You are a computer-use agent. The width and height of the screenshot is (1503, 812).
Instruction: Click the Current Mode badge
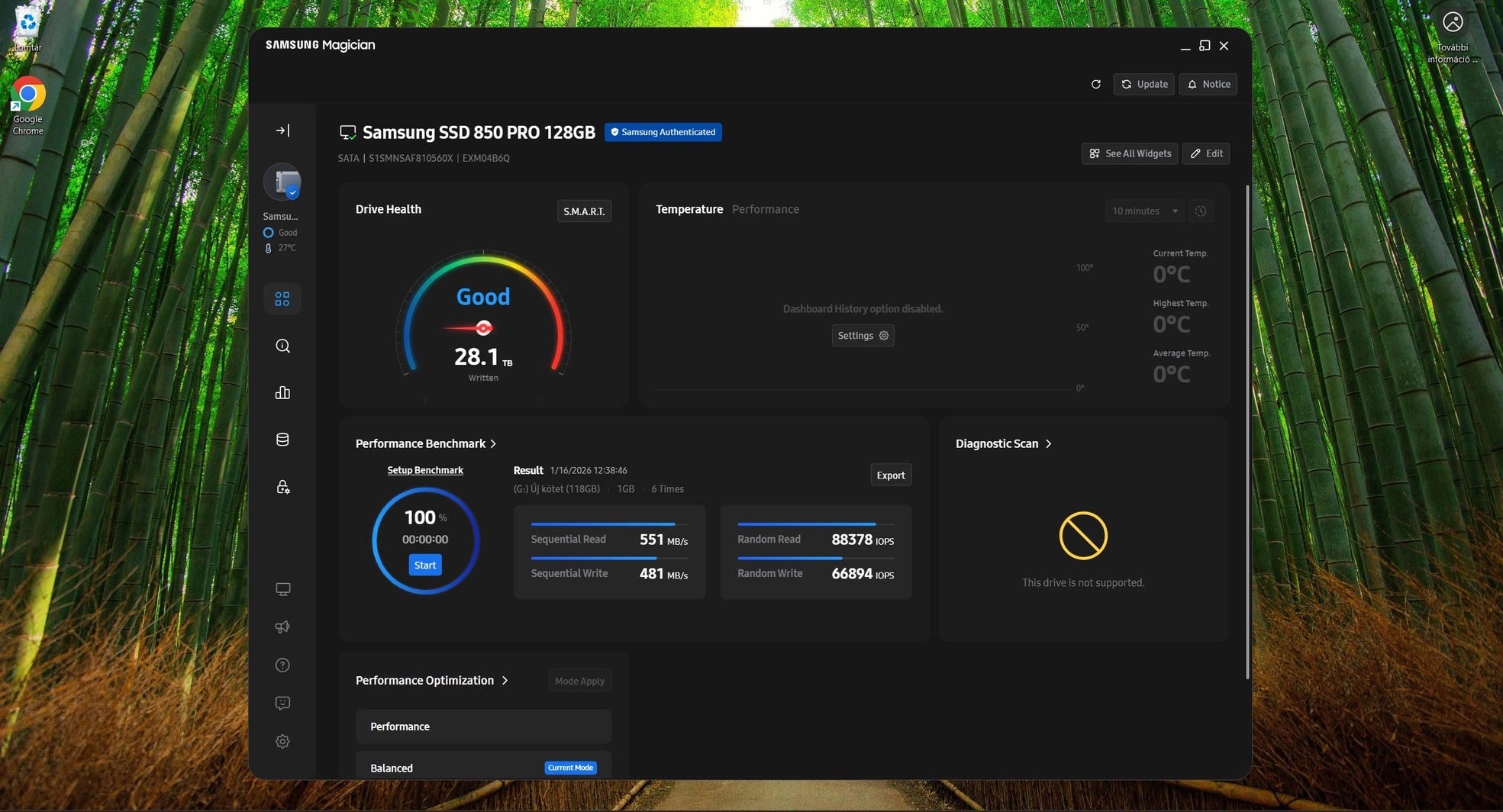[570, 768]
